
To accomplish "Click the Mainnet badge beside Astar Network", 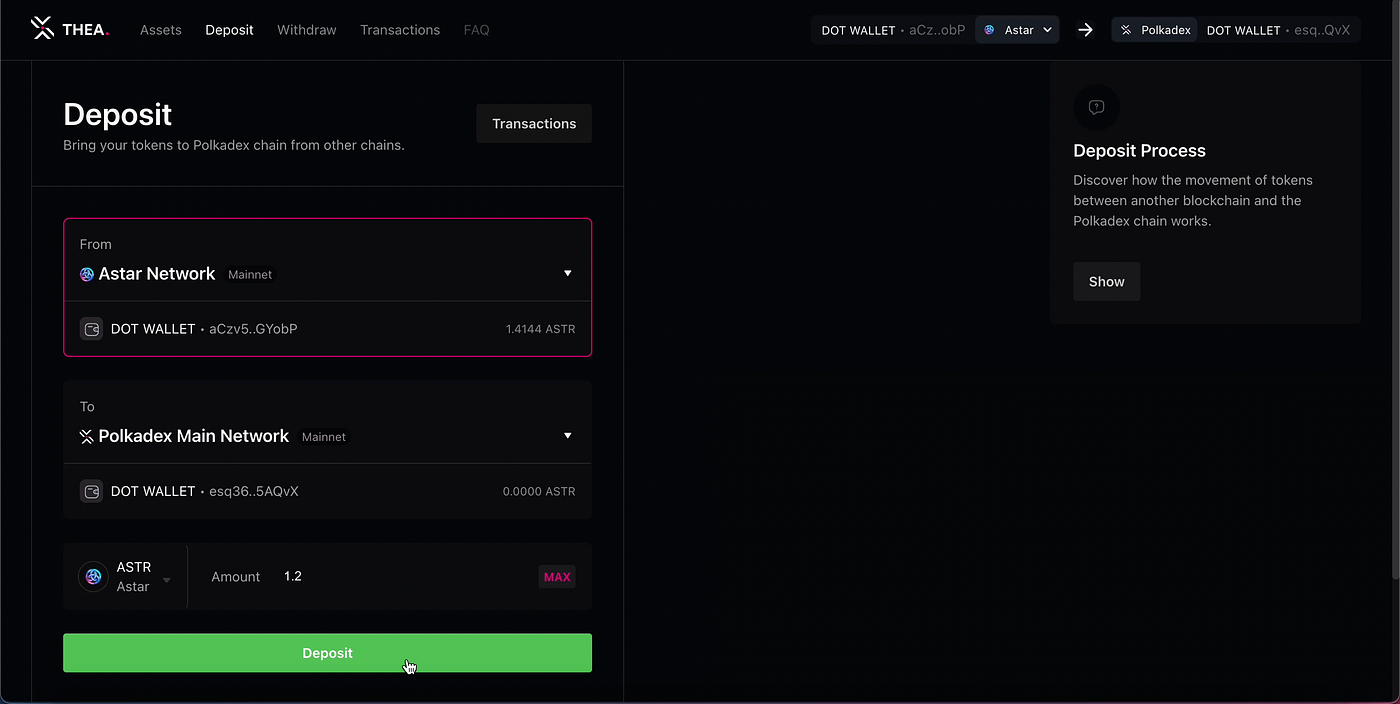I will coord(250,274).
